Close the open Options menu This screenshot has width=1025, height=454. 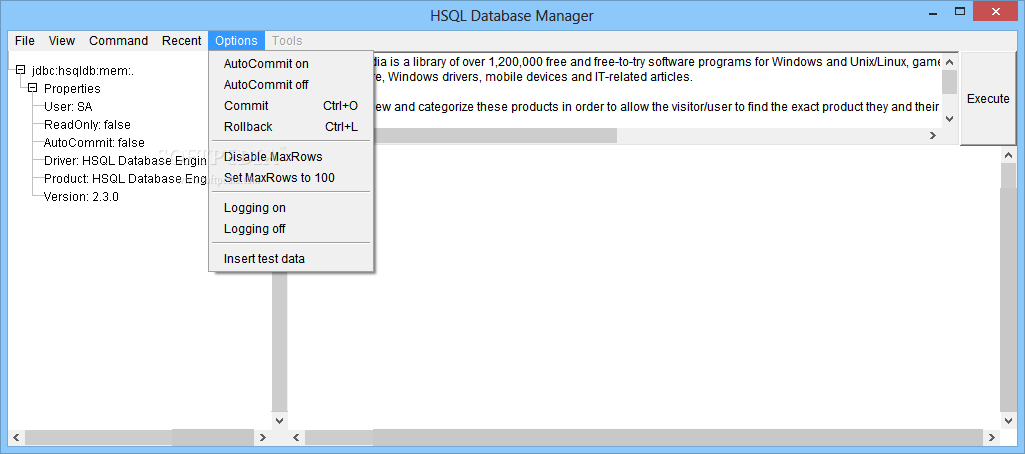pyautogui.click(x=237, y=41)
